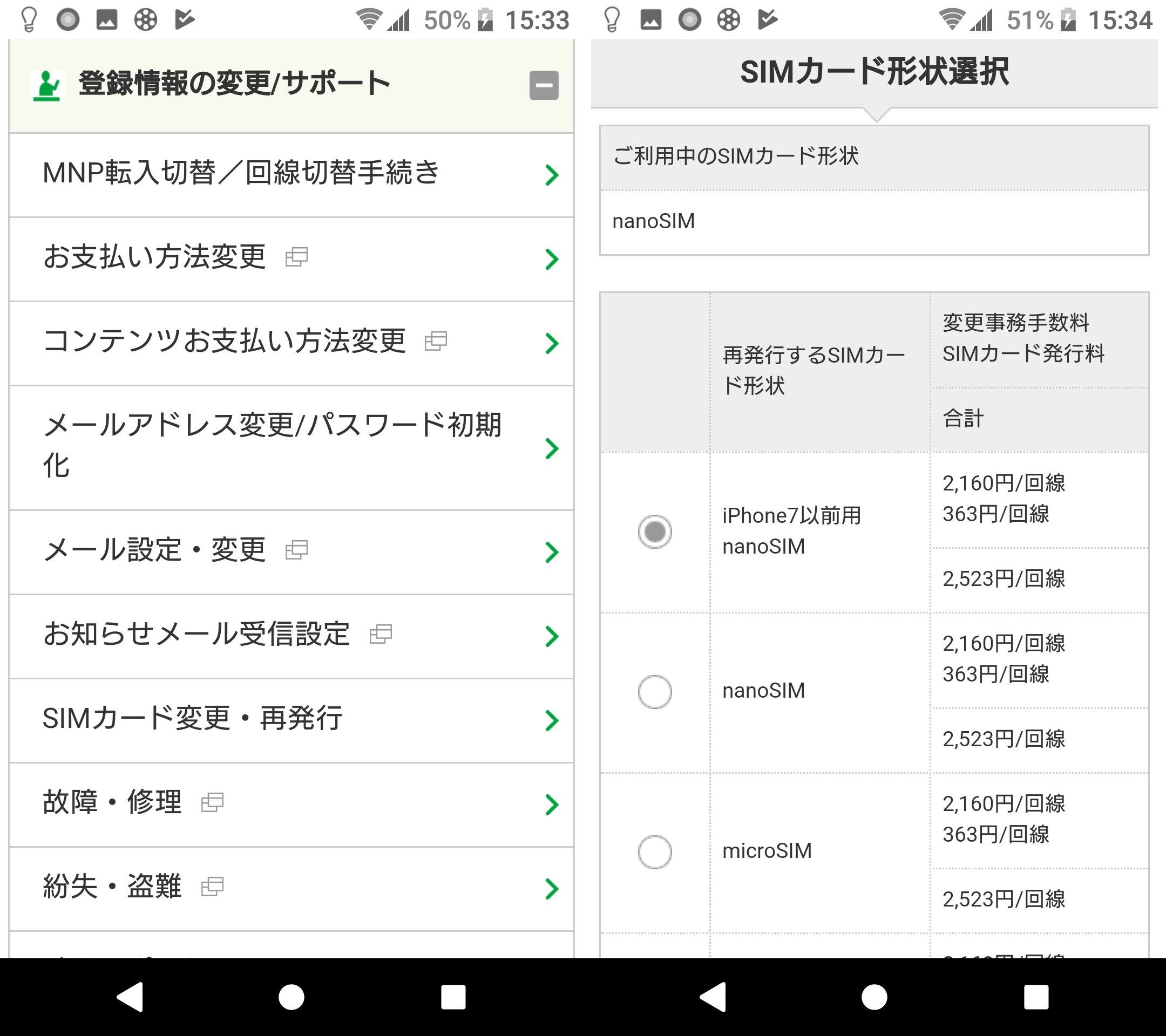Screen dimensions: 1166x1036
Task: Open コンテンツお支払い方法変更 link
Action: (x=223, y=341)
